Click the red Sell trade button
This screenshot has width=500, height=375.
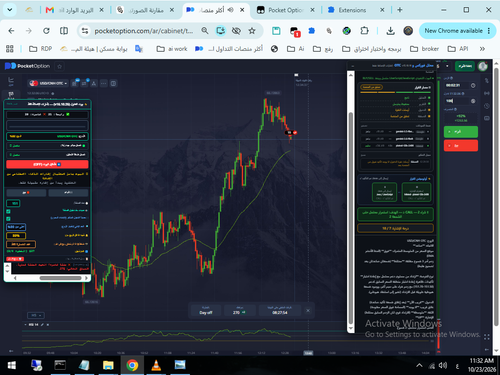pyautogui.click(x=461, y=146)
